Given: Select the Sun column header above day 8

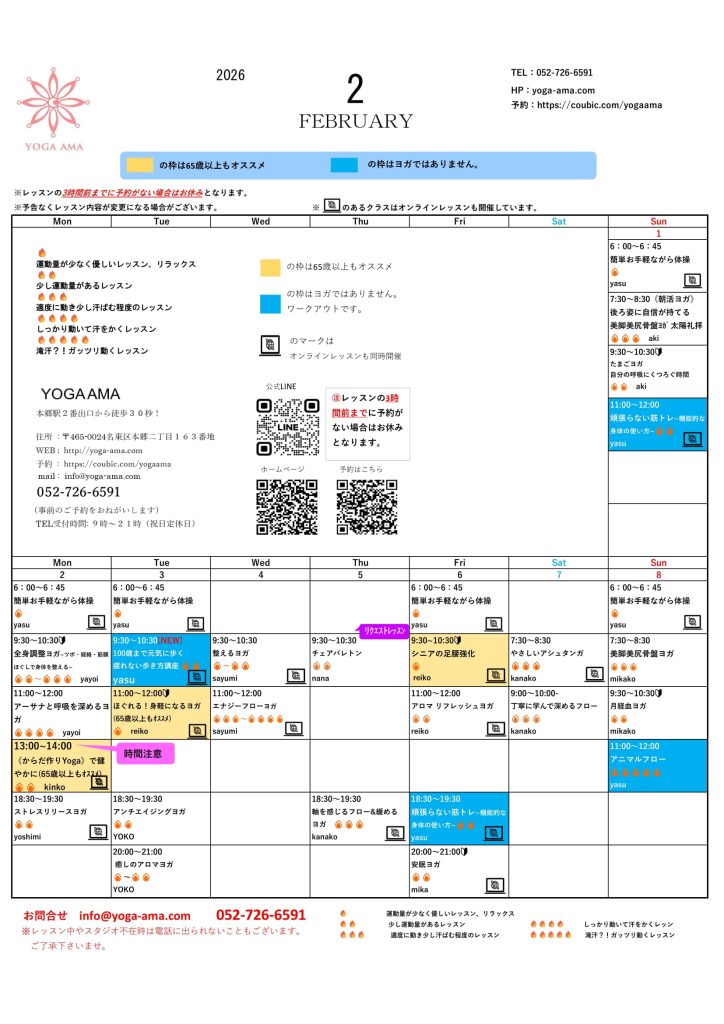Looking at the screenshot, I should click(x=658, y=563).
